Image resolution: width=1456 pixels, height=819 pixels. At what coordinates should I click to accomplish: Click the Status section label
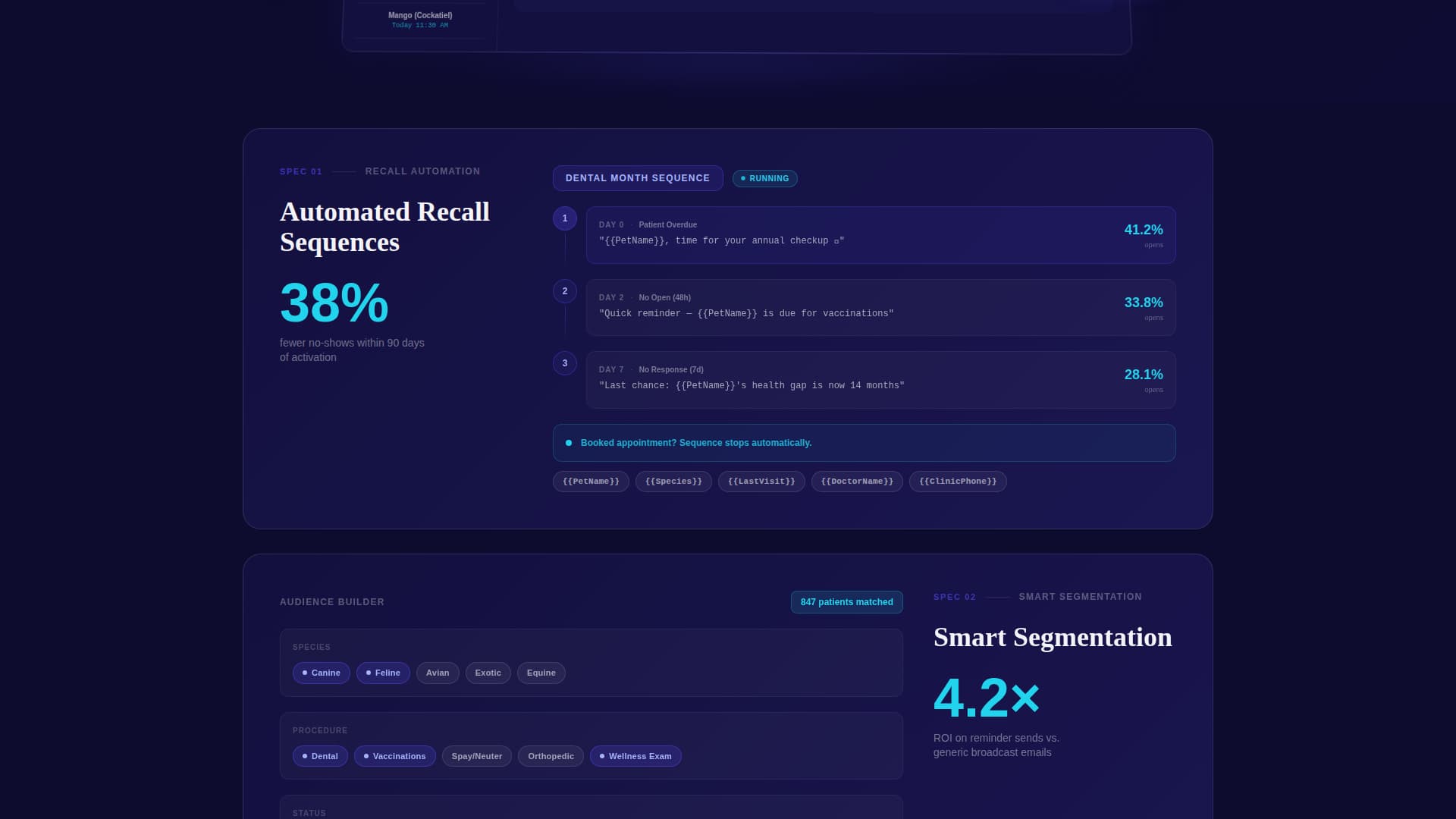click(309, 813)
